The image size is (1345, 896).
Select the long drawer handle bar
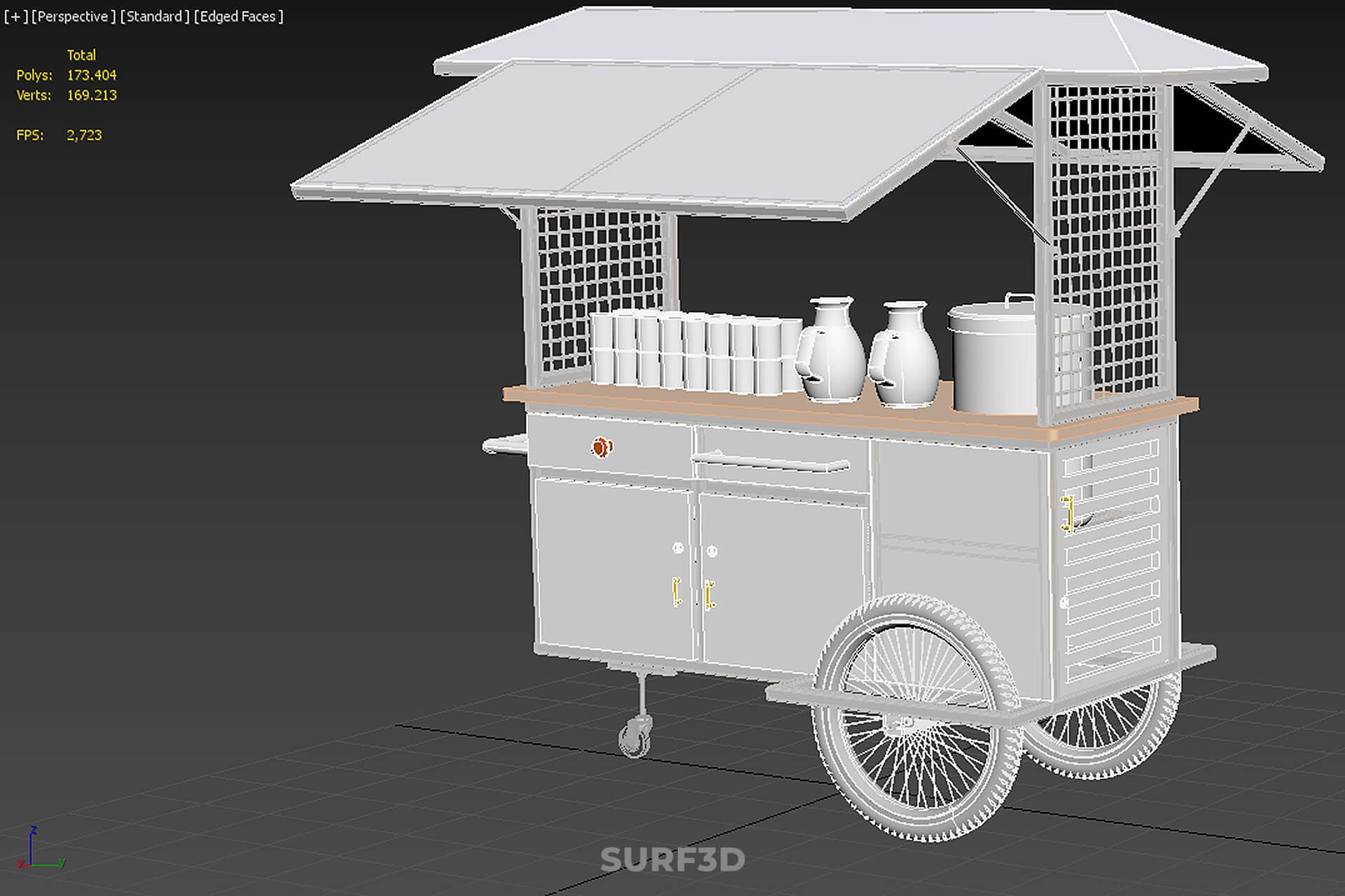pyautogui.click(x=770, y=462)
